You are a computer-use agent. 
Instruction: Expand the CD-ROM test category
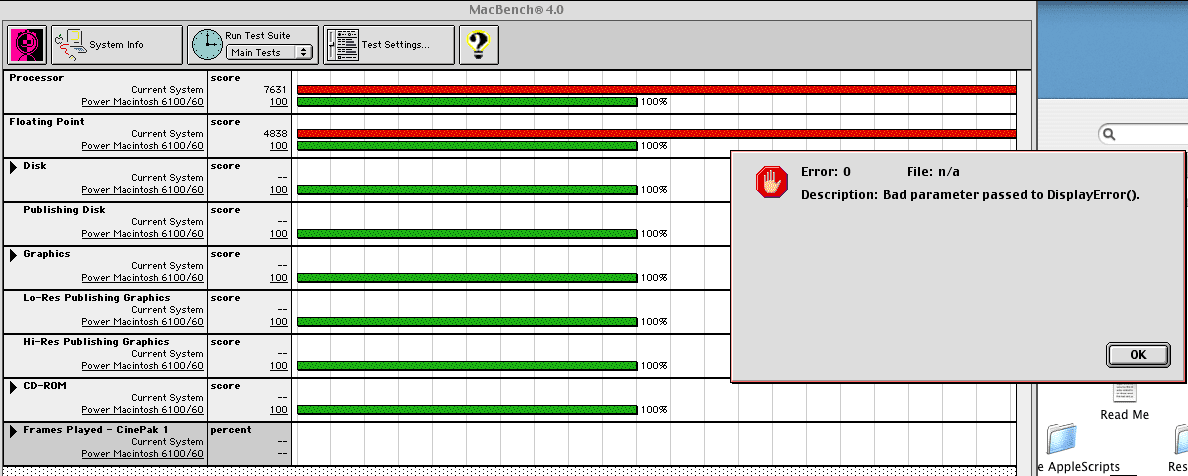point(14,387)
